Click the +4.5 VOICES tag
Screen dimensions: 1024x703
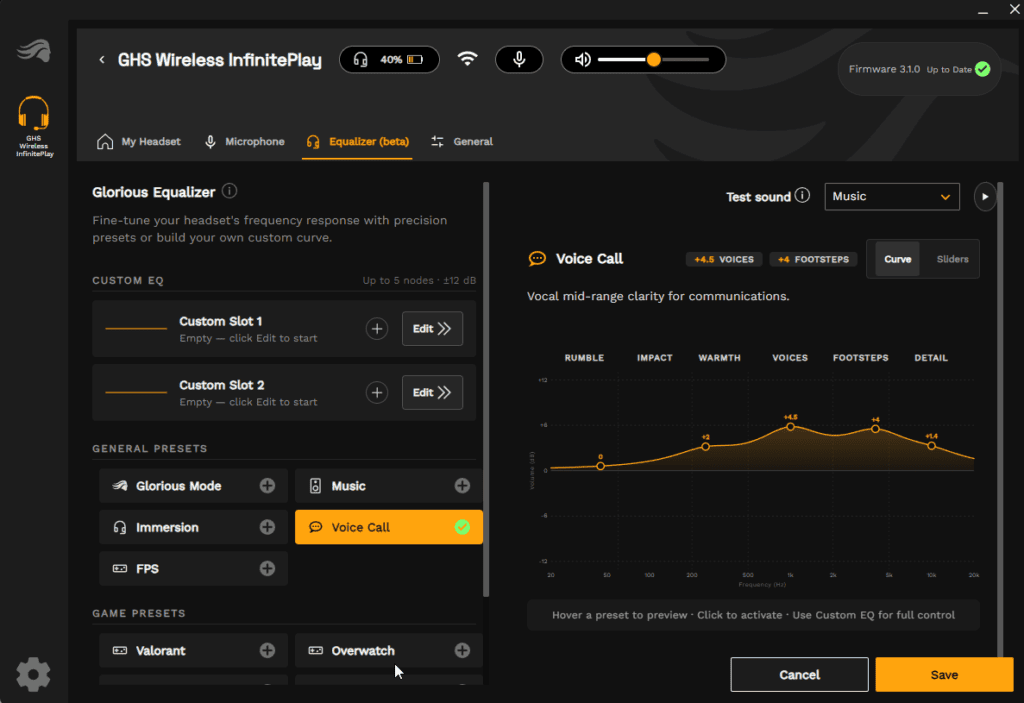724,259
